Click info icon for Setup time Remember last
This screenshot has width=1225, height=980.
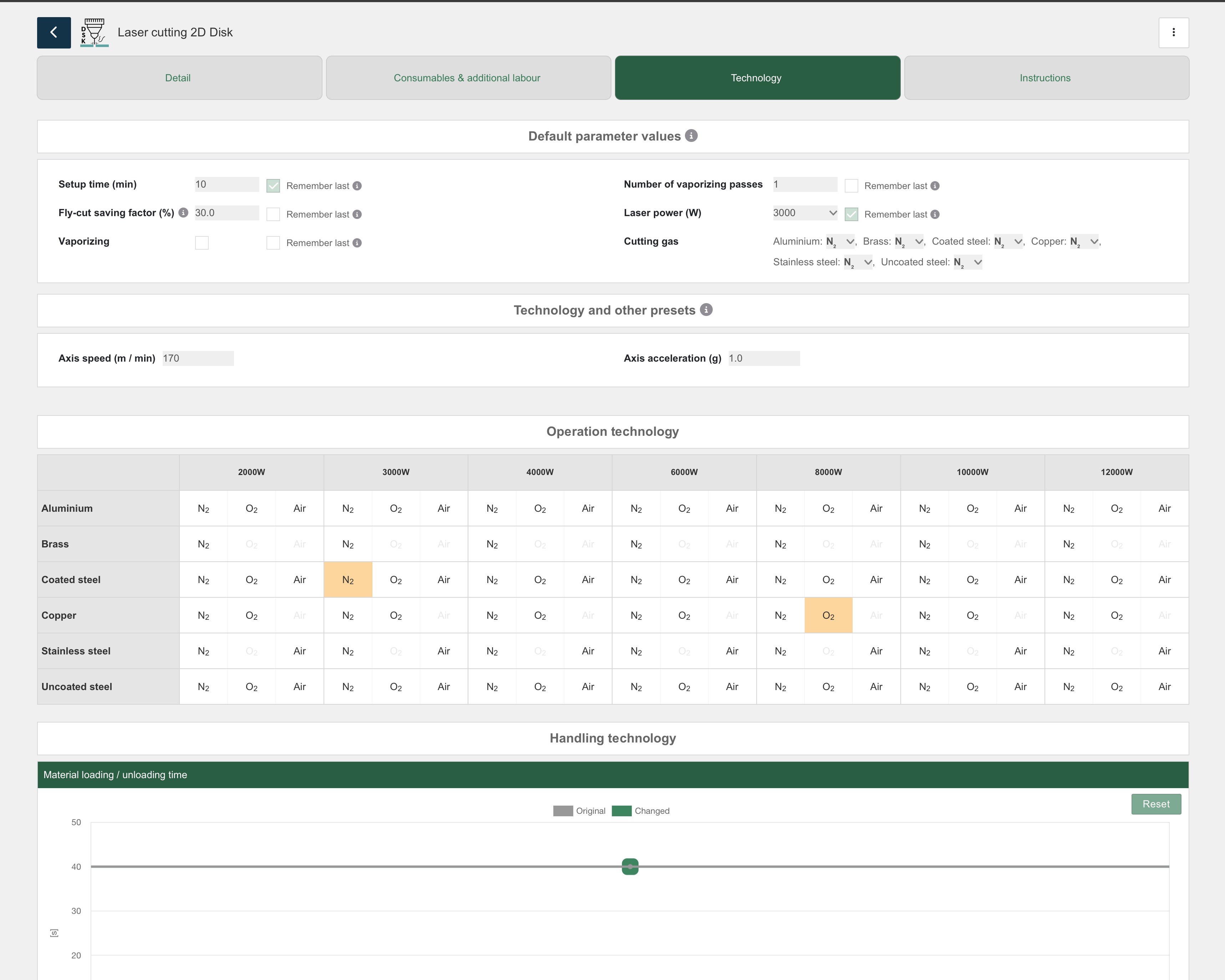[x=357, y=186]
